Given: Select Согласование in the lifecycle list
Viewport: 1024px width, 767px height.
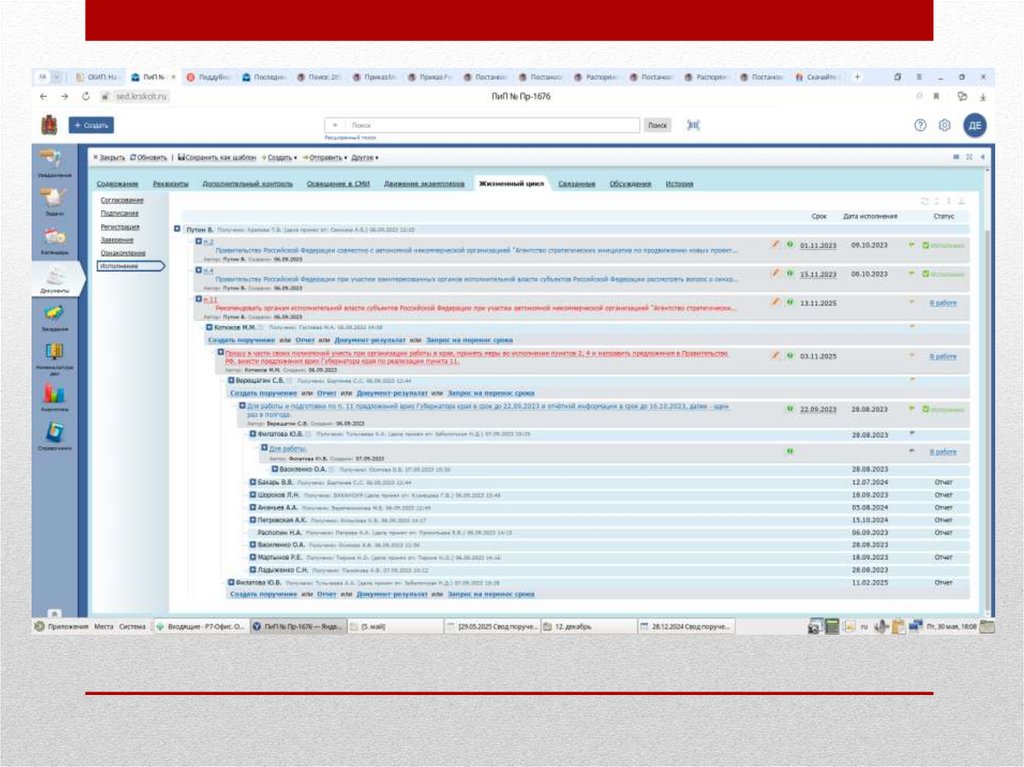Looking at the screenshot, I should [x=121, y=200].
